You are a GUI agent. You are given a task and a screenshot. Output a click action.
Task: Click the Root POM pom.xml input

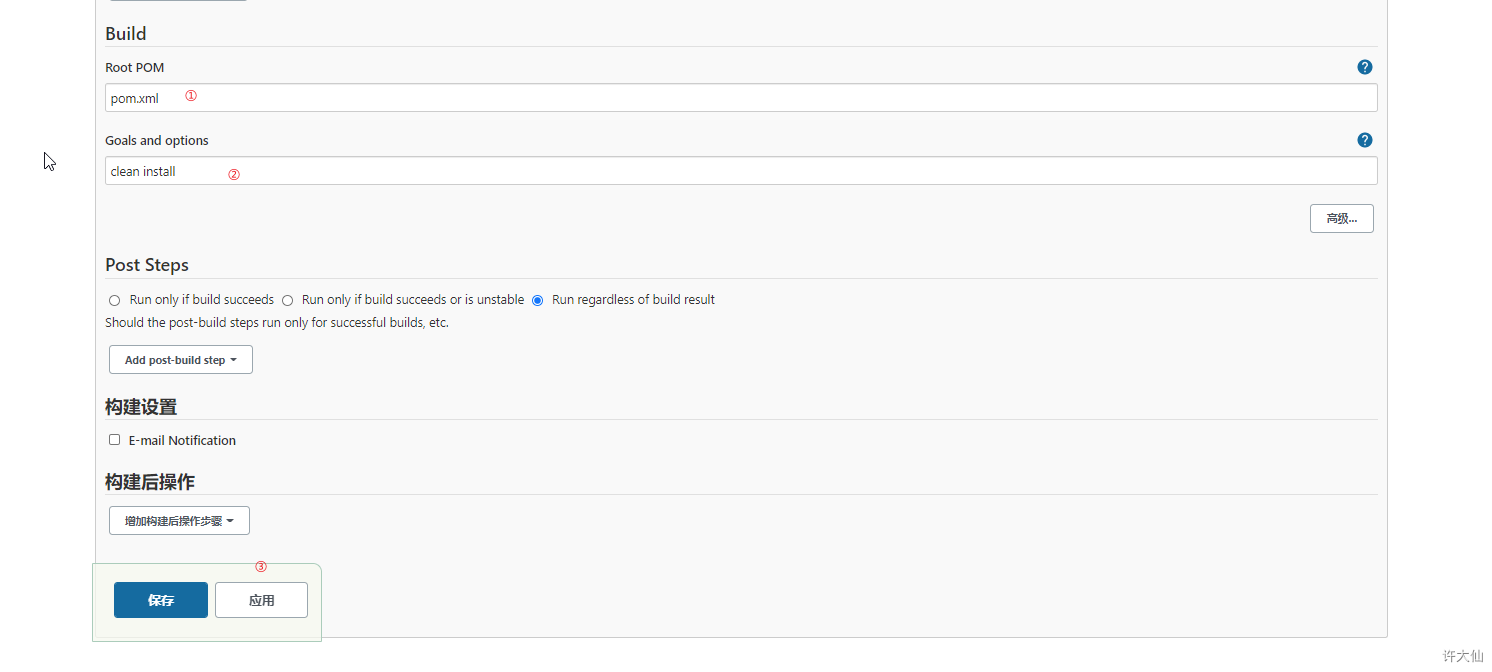click(740, 98)
